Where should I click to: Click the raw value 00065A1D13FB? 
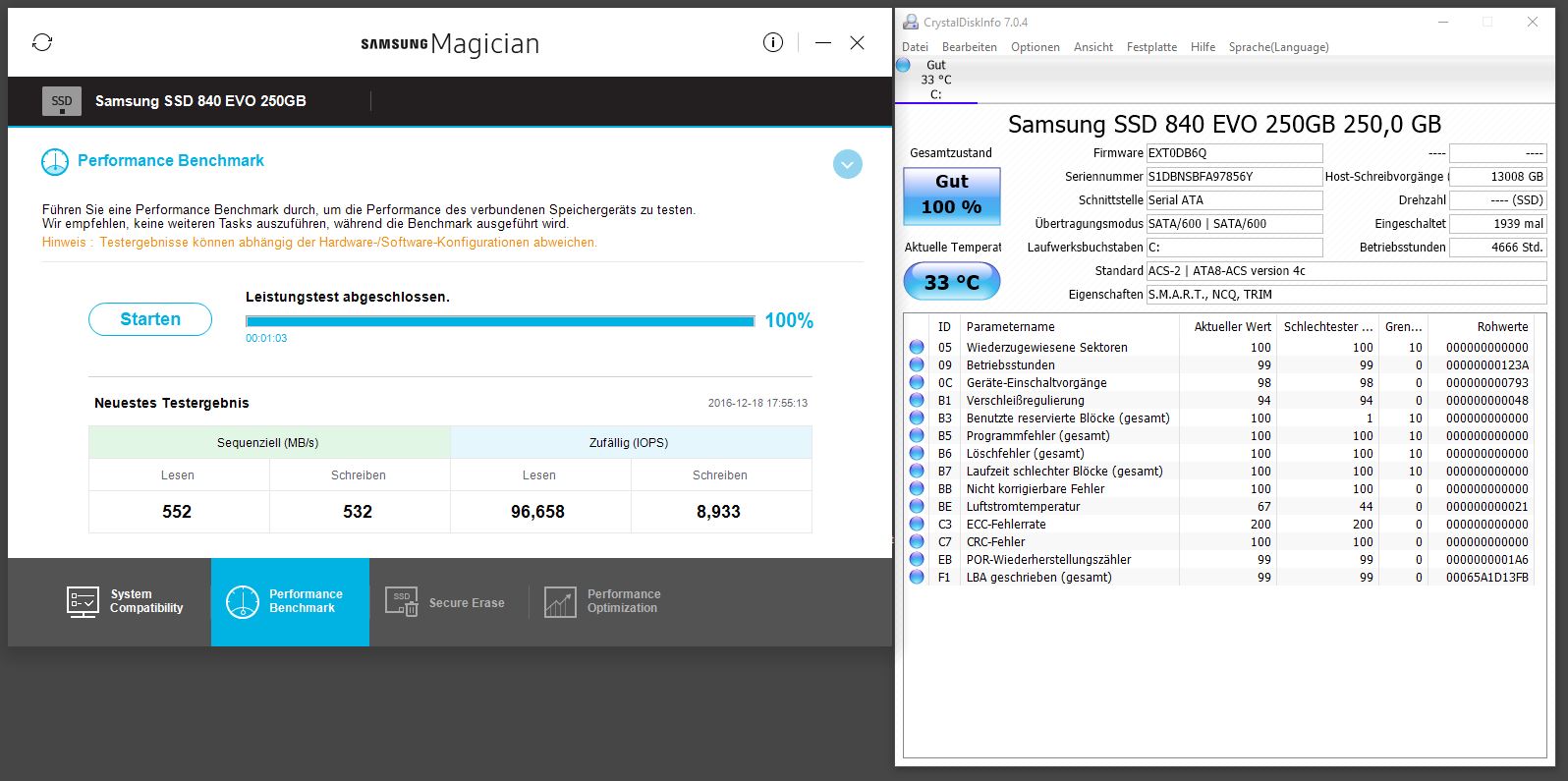point(1486,578)
